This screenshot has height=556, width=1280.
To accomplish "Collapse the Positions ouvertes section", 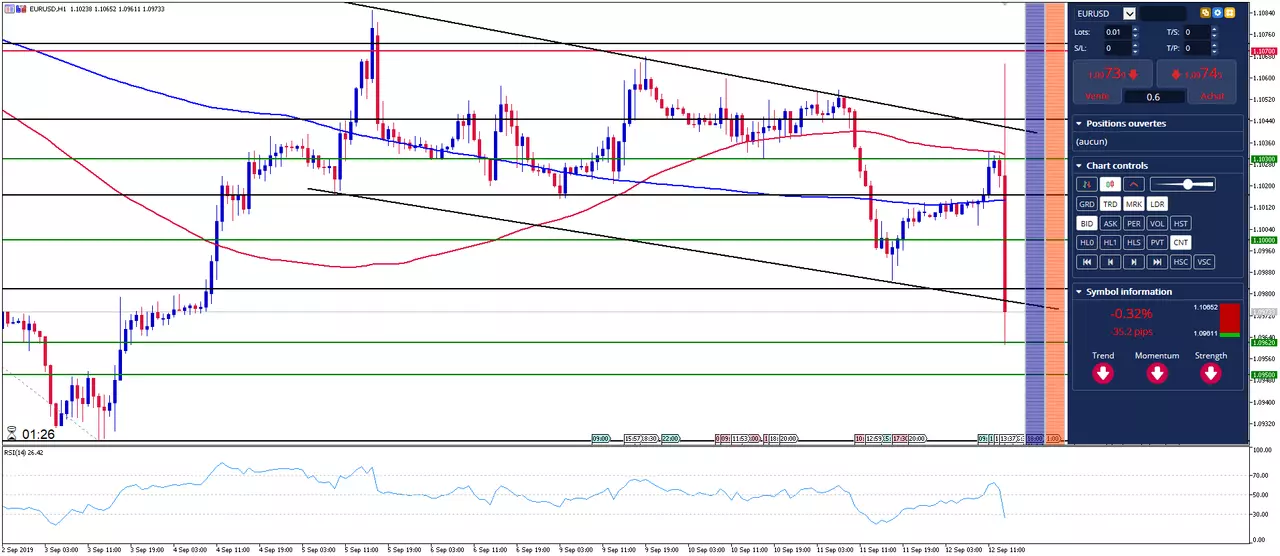I will [x=1079, y=124].
